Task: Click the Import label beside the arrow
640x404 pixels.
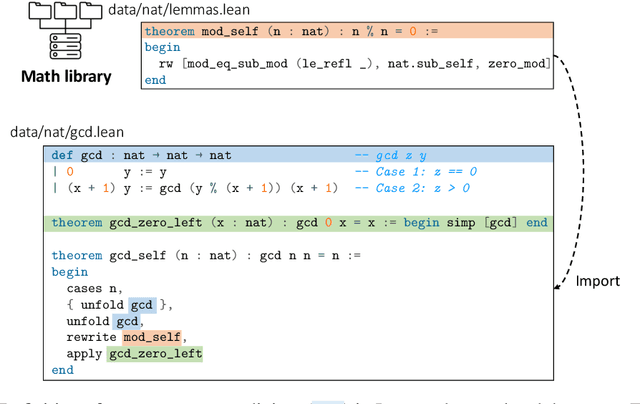Action: (x=595, y=283)
